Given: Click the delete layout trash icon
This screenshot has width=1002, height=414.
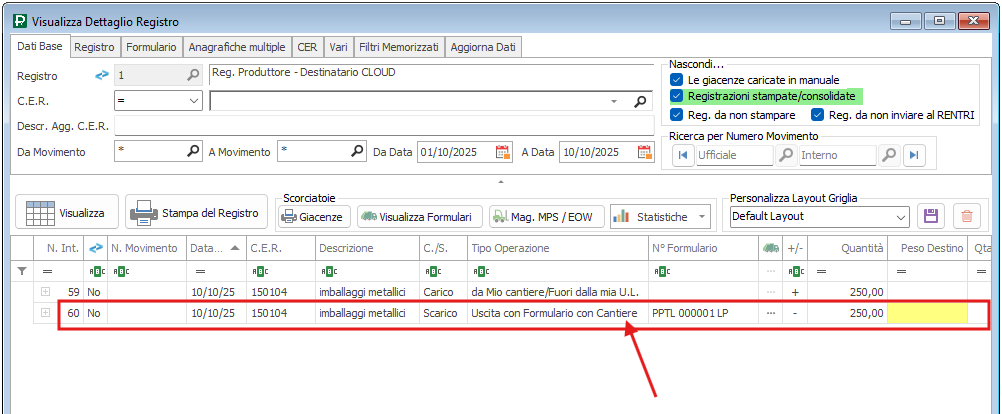Looking at the screenshot, I should coord(965,216).
